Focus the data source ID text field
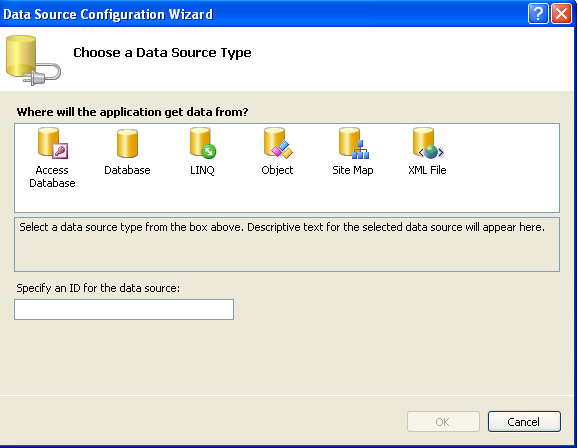Viewport: 578px width, 448px height. pos(124,309)
